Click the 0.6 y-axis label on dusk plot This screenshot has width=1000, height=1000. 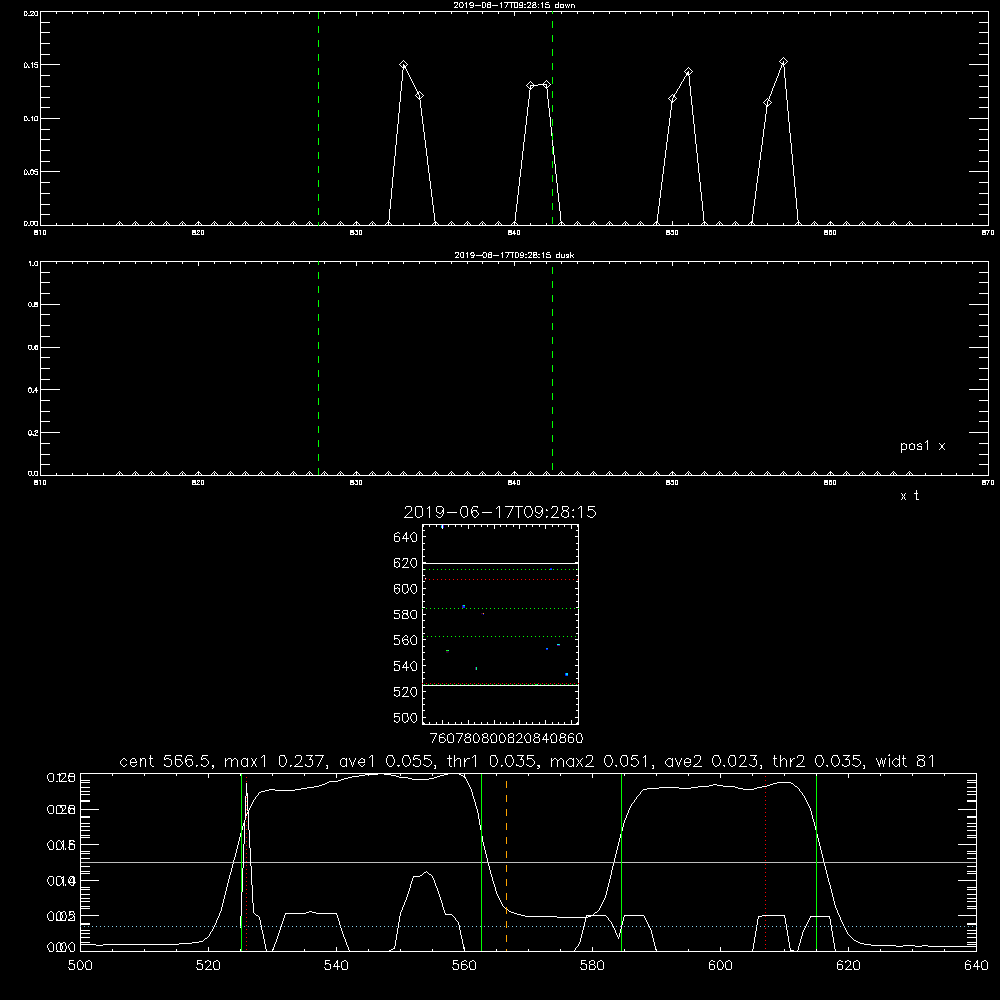(33, 348)
